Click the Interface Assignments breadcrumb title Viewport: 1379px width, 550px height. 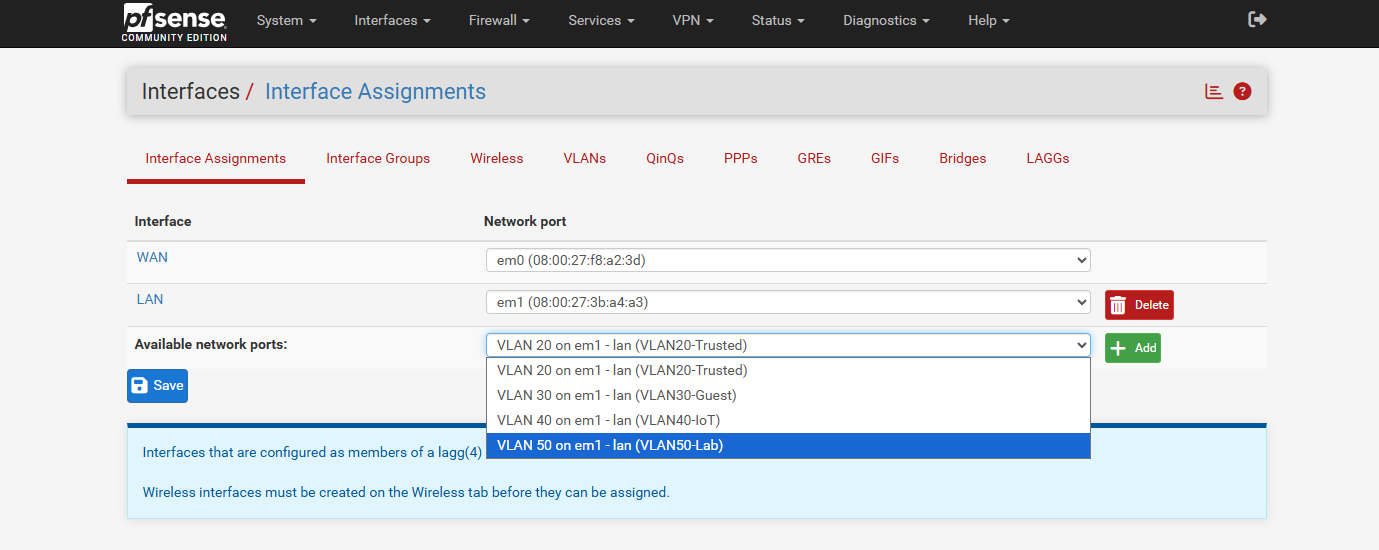tap(375, 91)
